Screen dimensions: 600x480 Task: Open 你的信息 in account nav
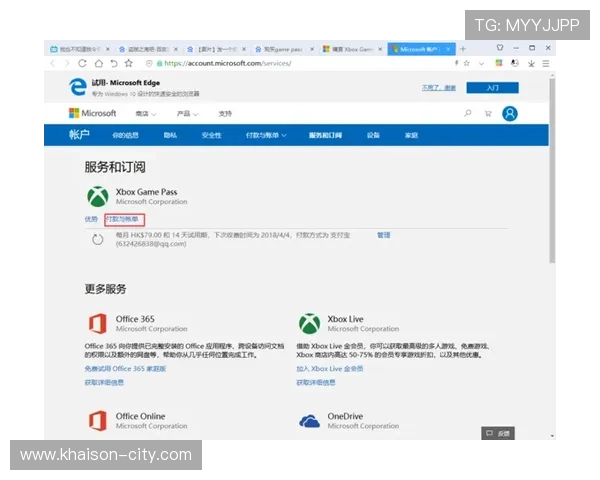(125, 135)
